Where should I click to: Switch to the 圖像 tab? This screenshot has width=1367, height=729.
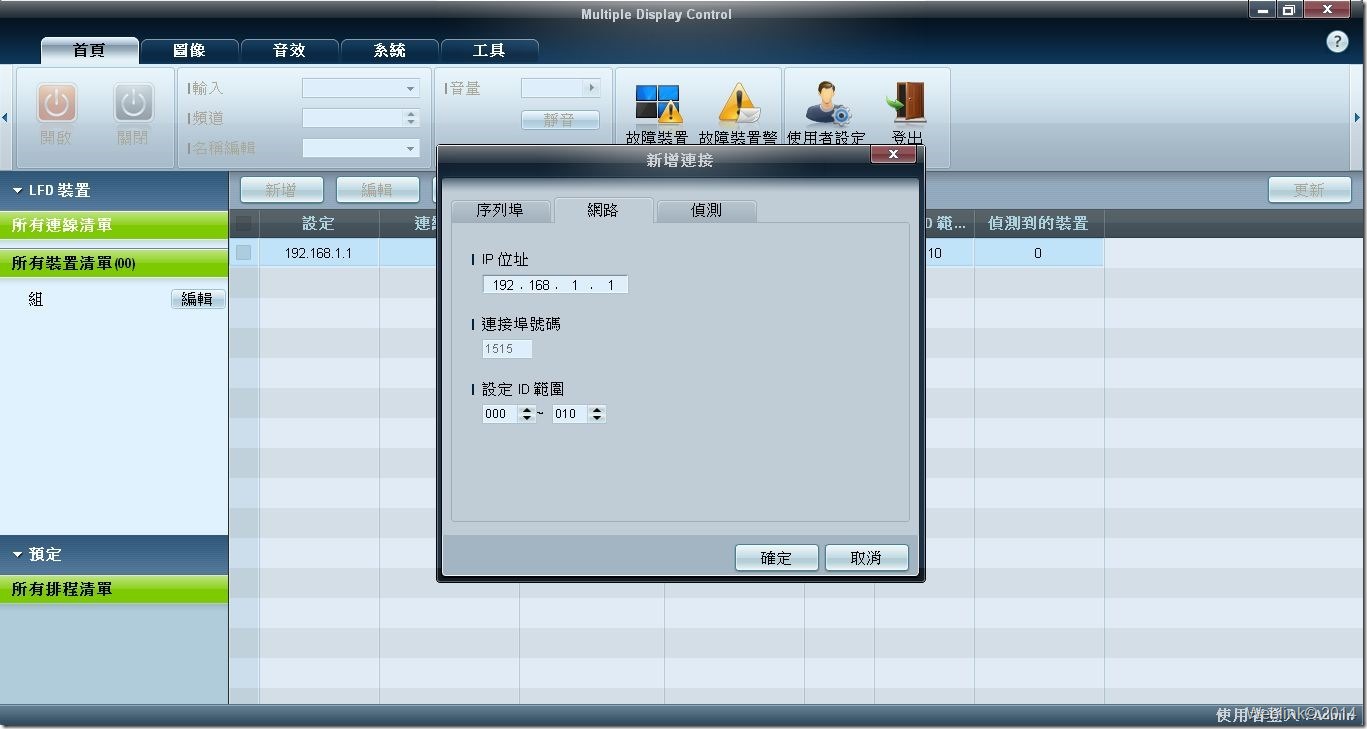pos(190,50)
